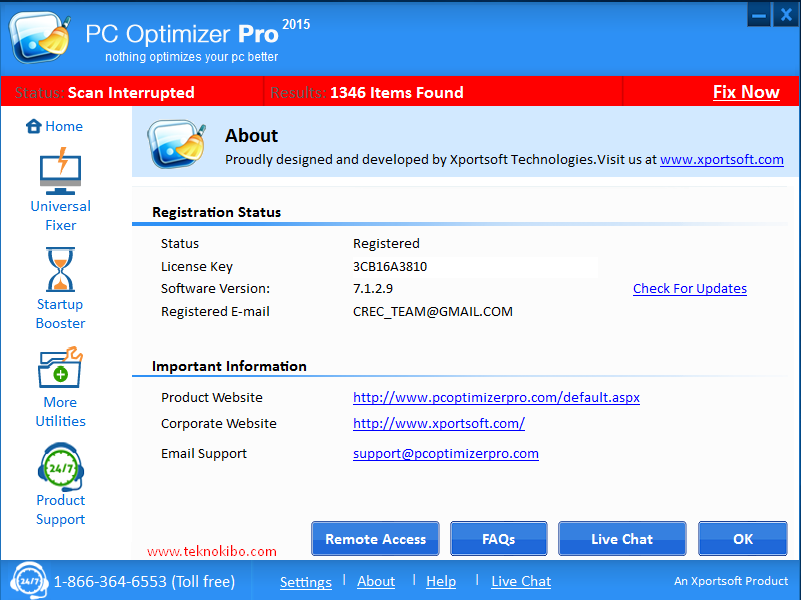Screen dimensions: 801x600
Task: Open the Product Website pcoptimizerpro.com link
Action: [x=496, y=397]
